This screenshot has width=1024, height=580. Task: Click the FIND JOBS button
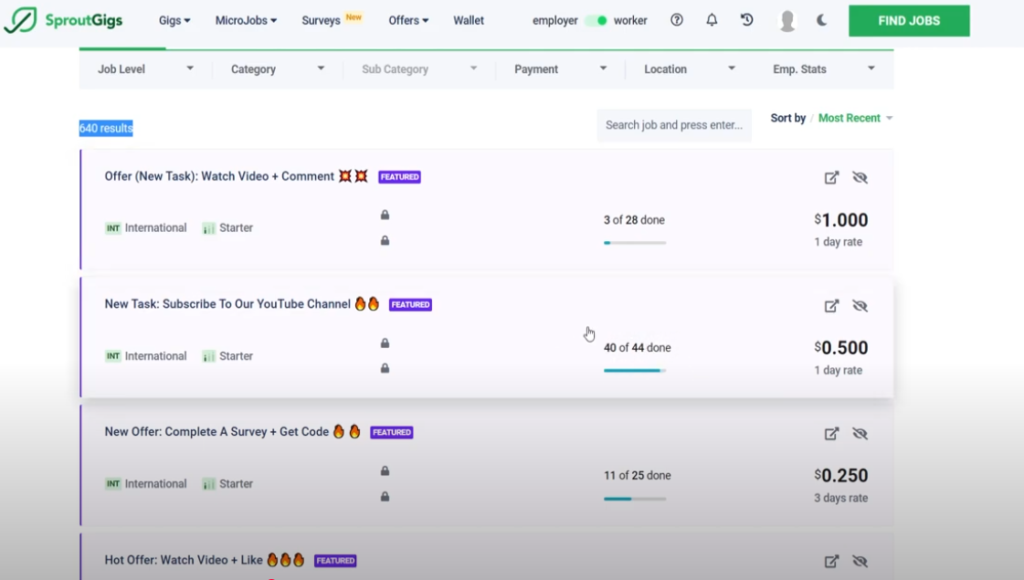point(908,21)
